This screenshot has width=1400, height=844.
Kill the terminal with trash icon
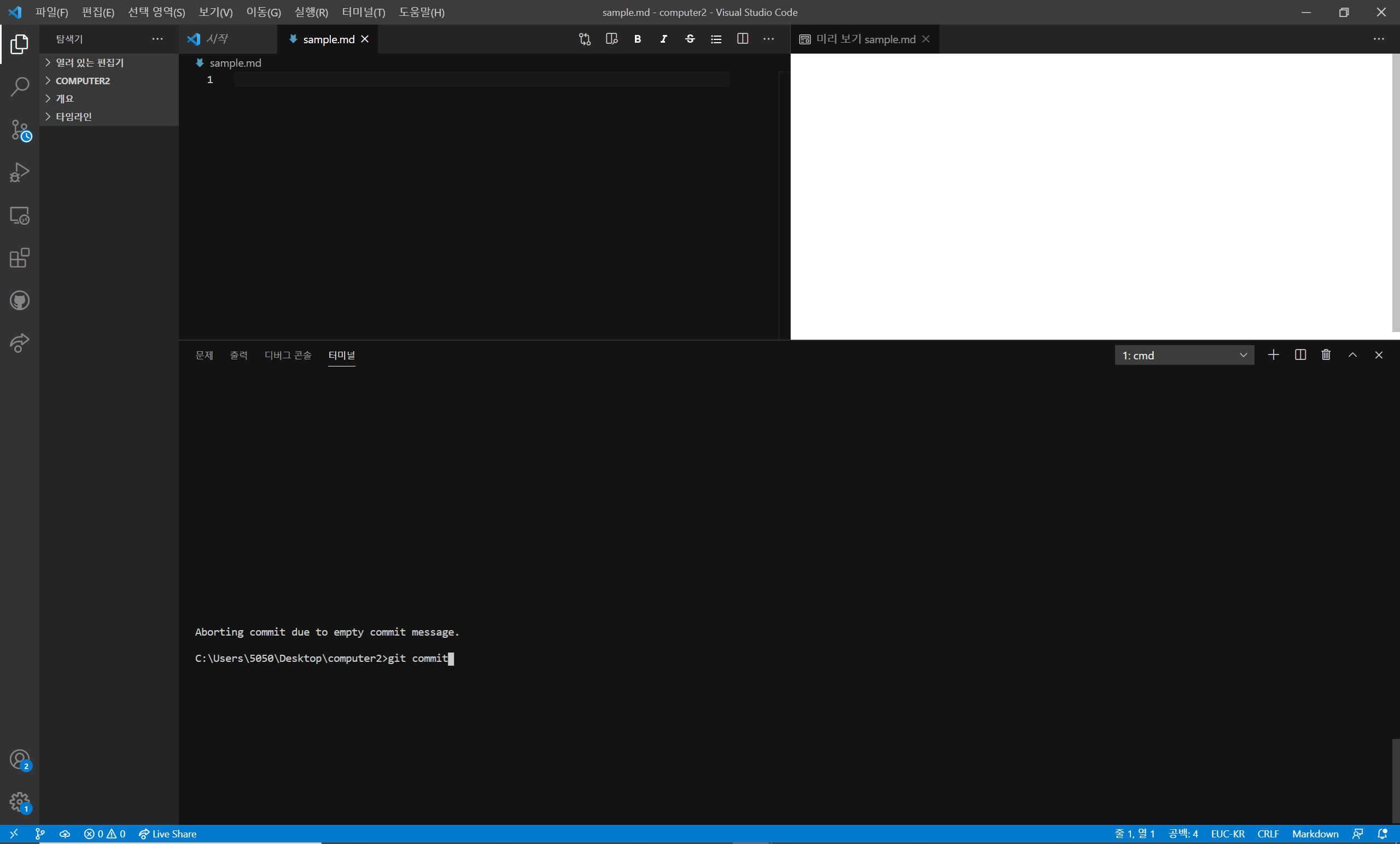[x=1326, y=355]
